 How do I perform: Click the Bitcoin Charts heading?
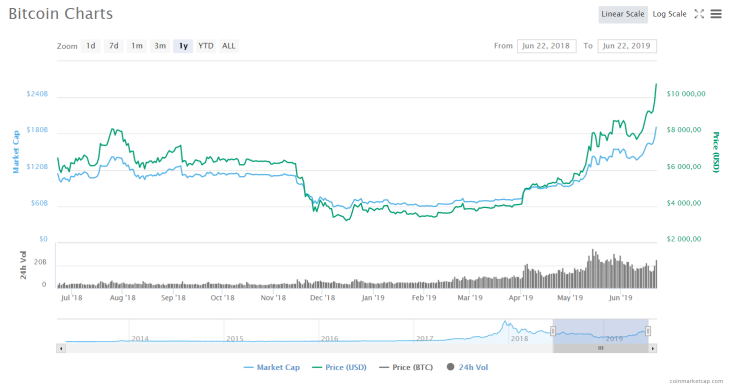pyautogui.click(x=61, y=14)
